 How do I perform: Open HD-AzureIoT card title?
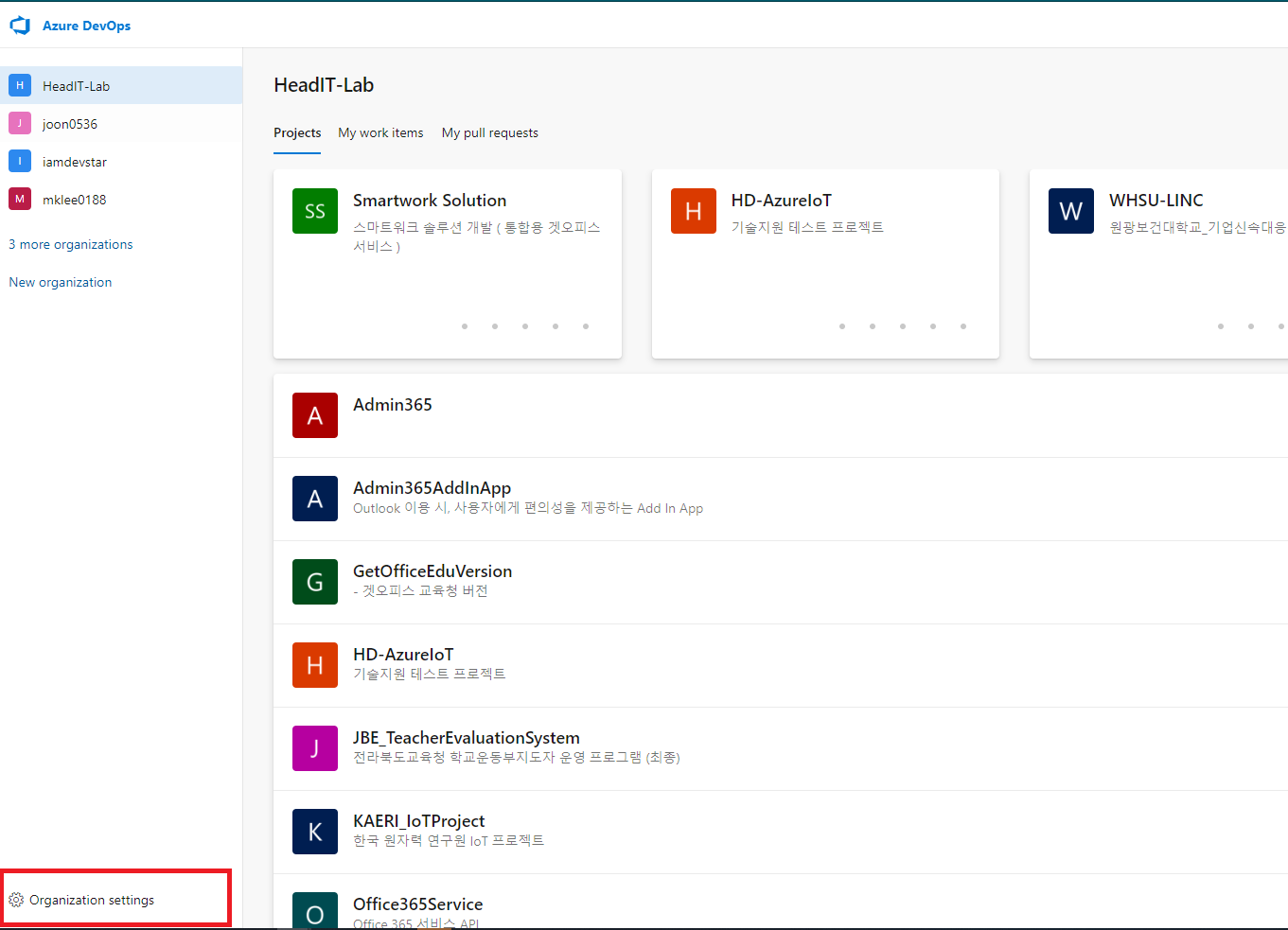point(782,201)
